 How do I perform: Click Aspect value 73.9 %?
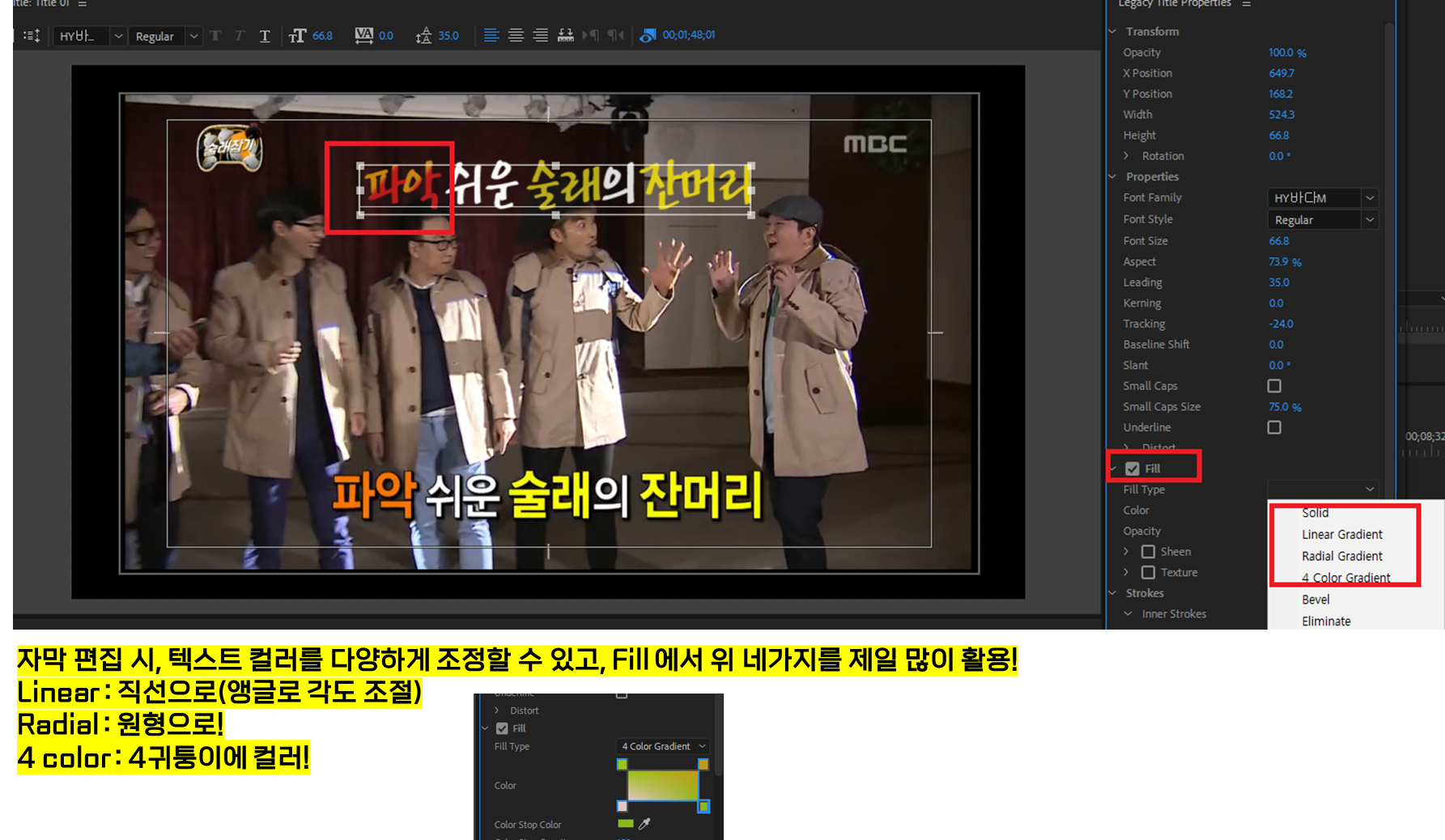pyautogui.click(x=1285, y=262)
